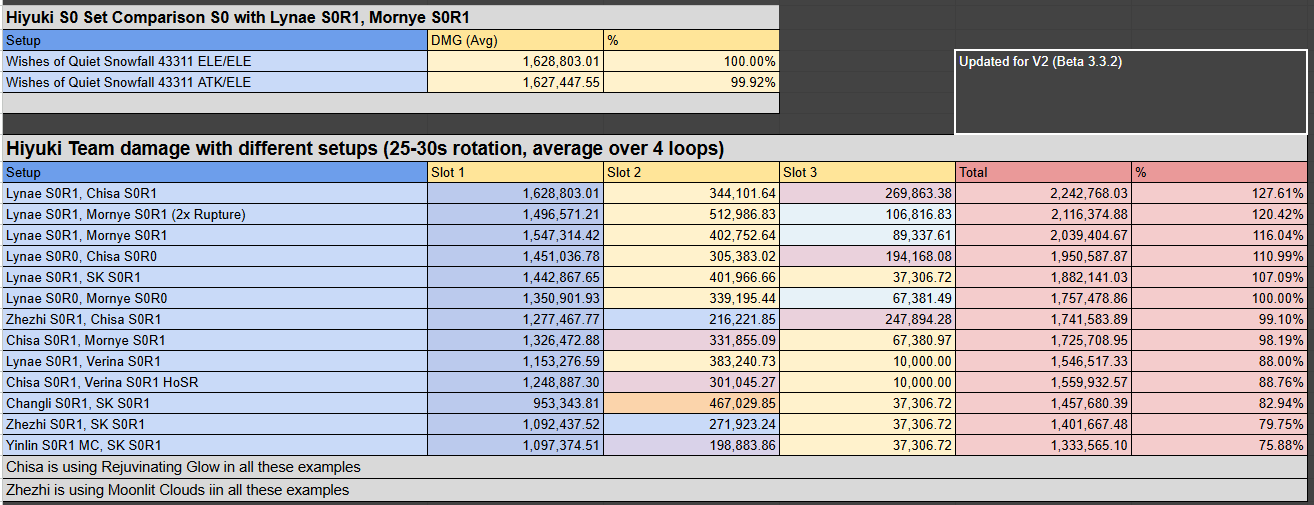Click Slot 2 value 512,986.83
Screen dimensions: 1314x505
pyautogui.click(x=691, y=214)
